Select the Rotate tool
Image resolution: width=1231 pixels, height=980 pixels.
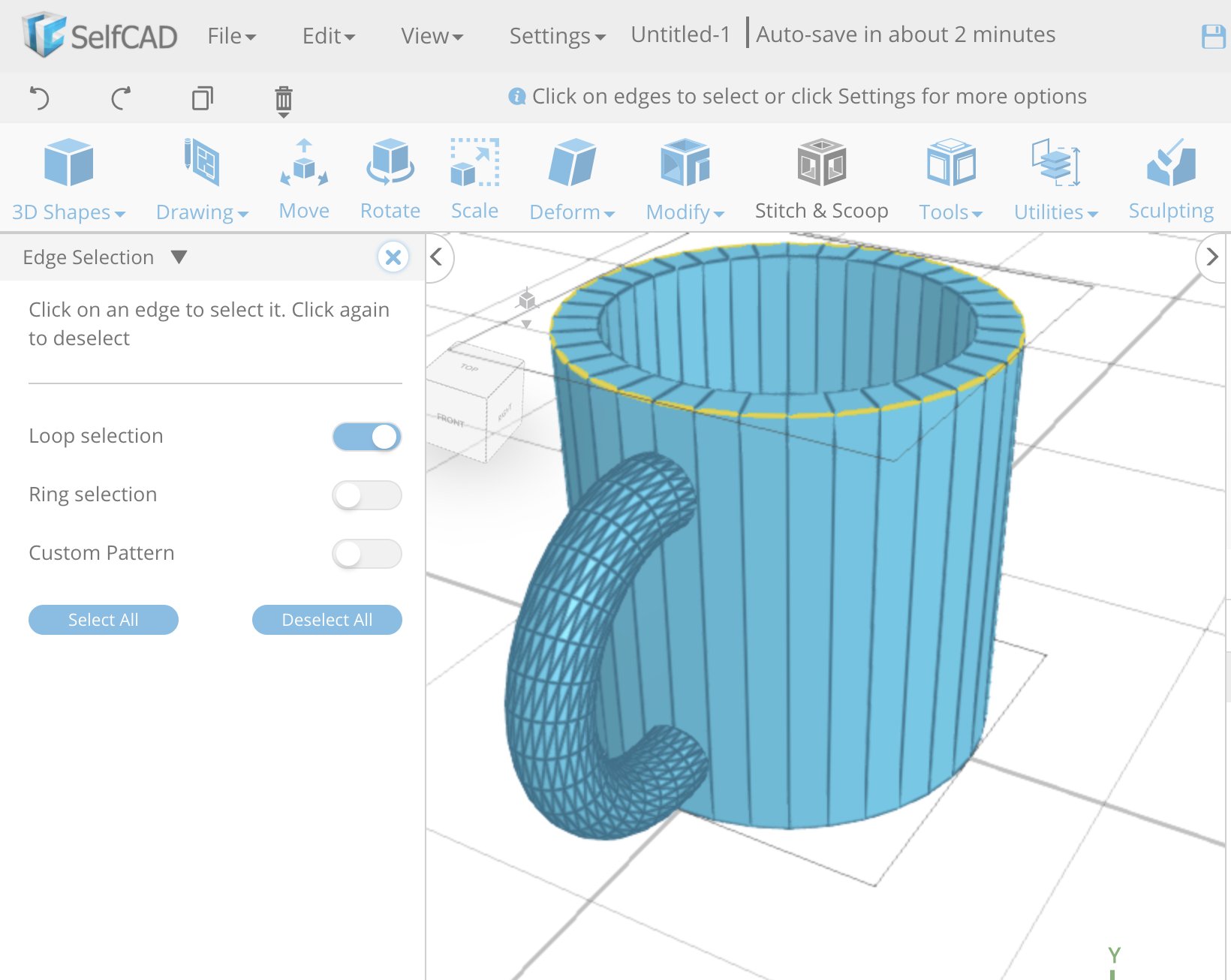click(x=390, y=180)
